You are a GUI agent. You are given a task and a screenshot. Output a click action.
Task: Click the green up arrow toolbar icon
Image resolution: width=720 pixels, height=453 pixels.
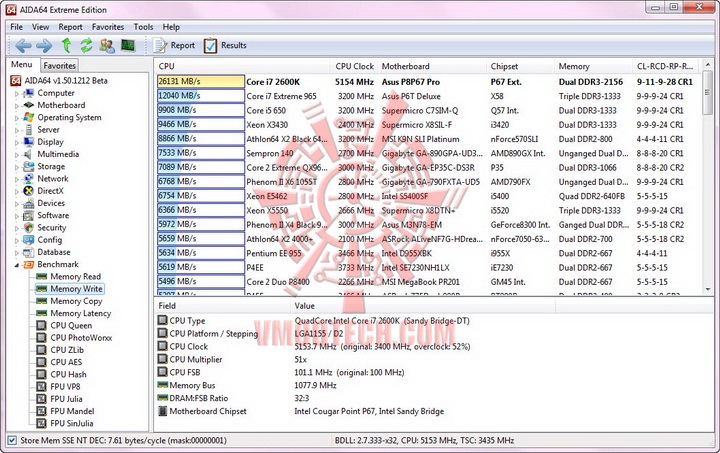pyautogui.click(x=66, y=45)
